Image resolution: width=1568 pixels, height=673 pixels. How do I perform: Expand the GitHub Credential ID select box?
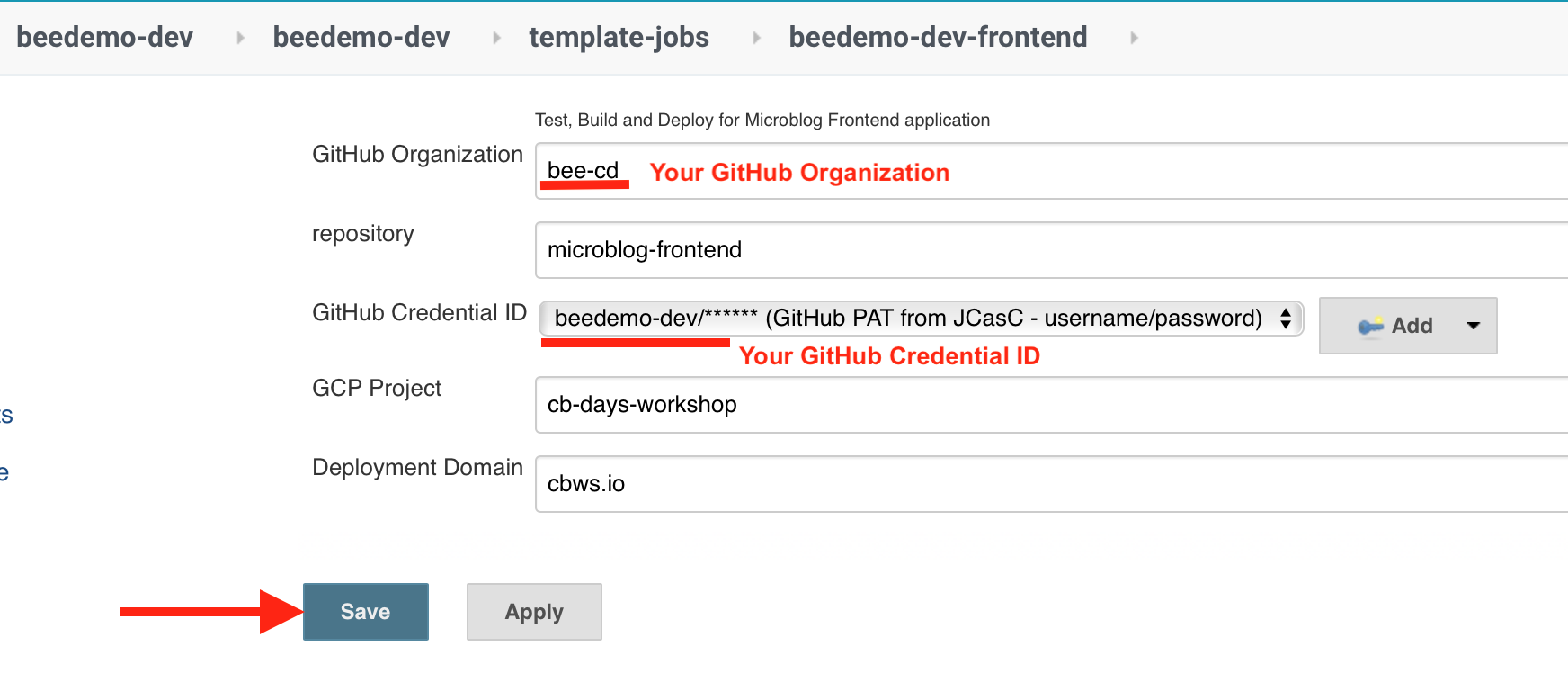(921, 319)
